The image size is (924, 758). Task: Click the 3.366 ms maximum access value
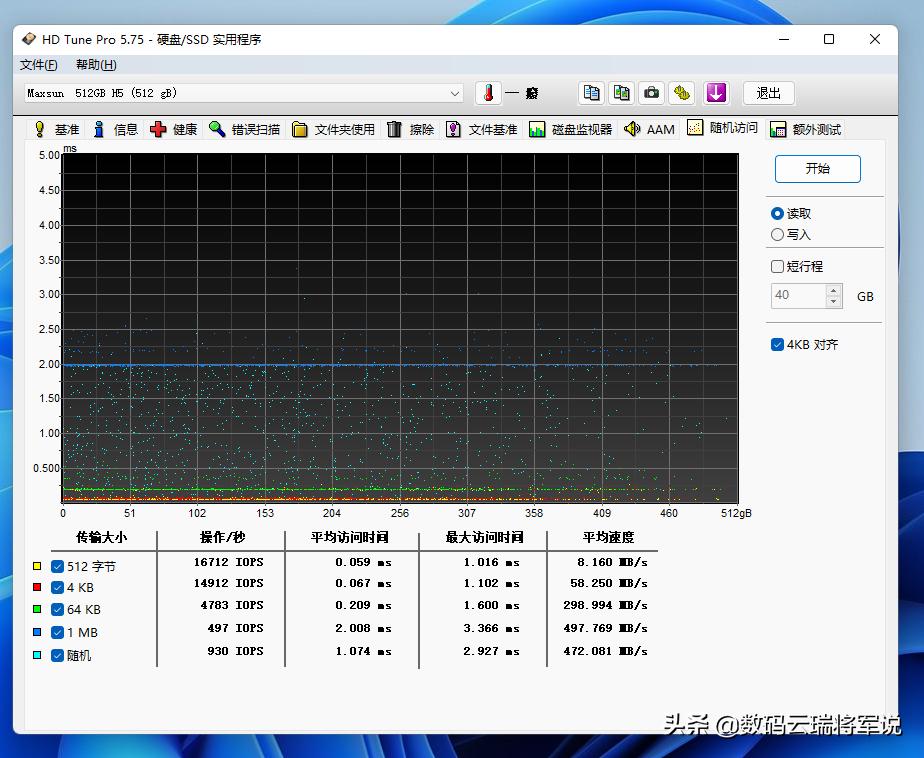(x=491, y=628)
